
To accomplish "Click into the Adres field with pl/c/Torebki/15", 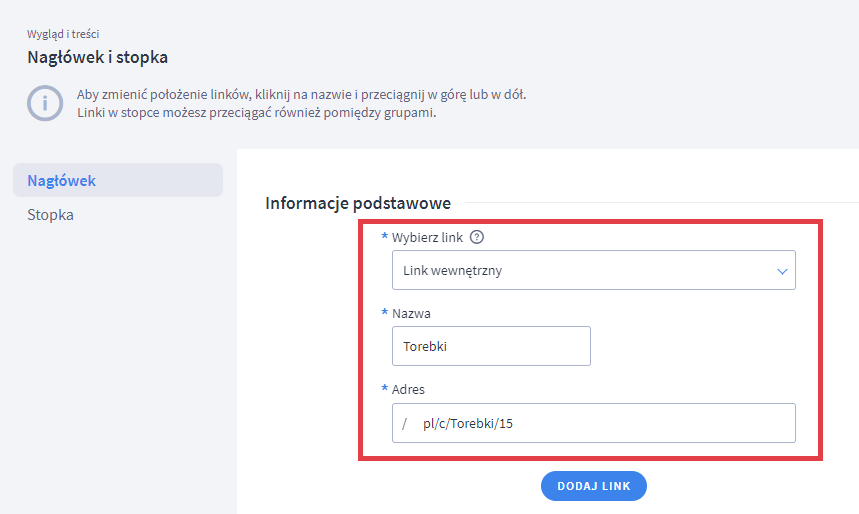I will [600, 423].
